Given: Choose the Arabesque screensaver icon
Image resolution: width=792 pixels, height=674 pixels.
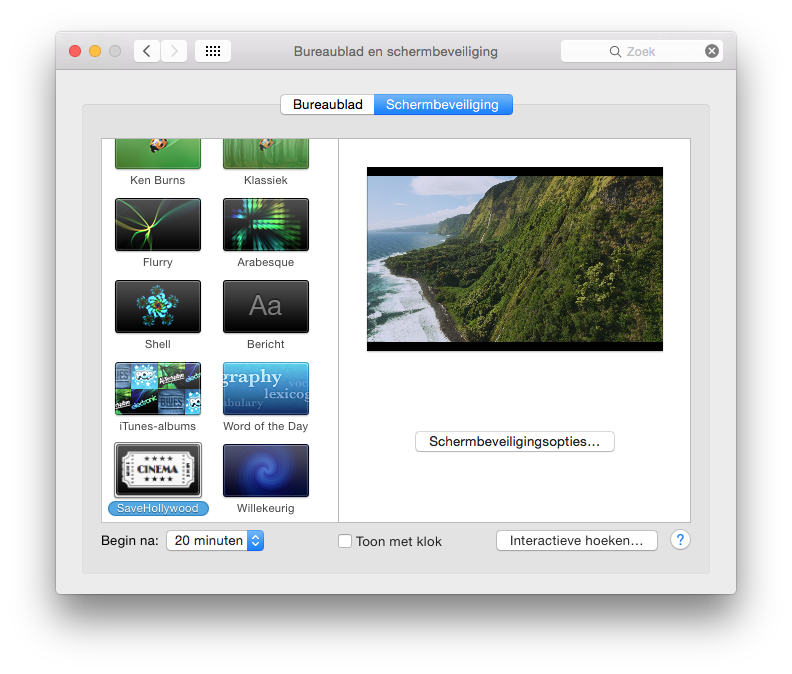Looking at the screenshot, I should pyautogui.click(x=266, y=224).
